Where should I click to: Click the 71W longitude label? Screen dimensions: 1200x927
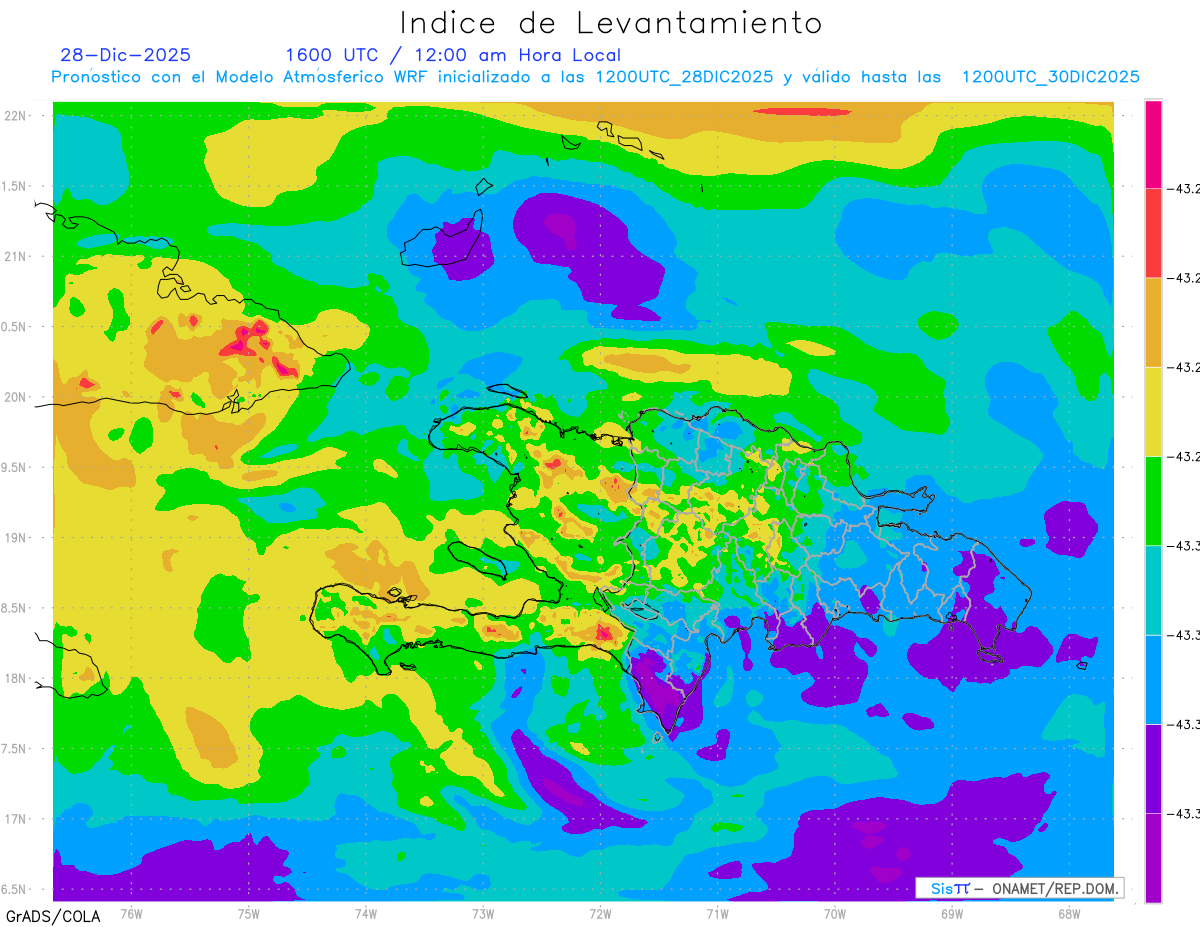click(x=717, y=912)
